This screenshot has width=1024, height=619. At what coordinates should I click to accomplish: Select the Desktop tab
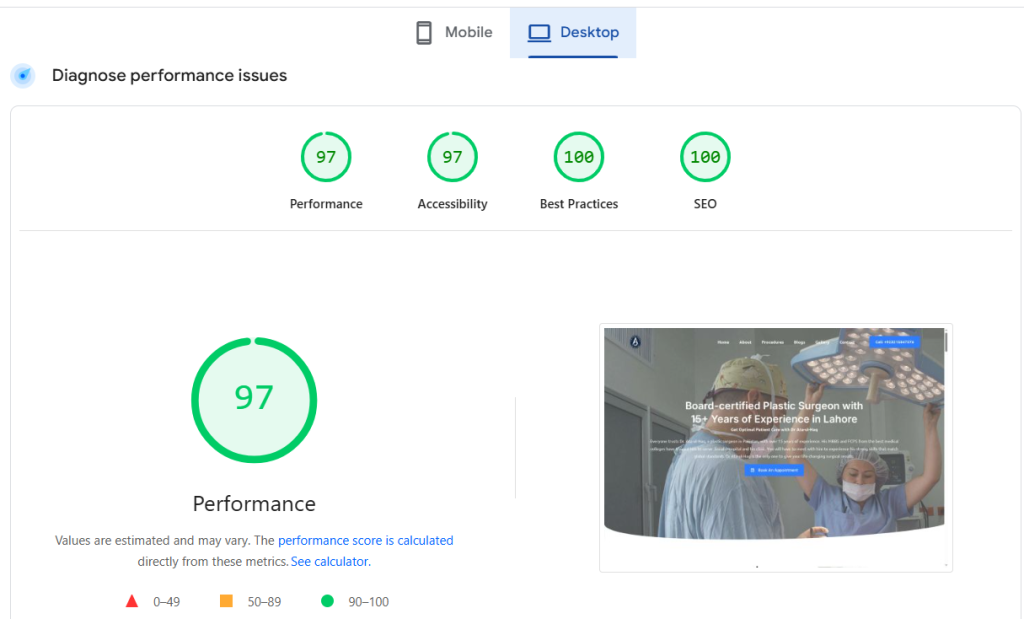tap(573, 33)
